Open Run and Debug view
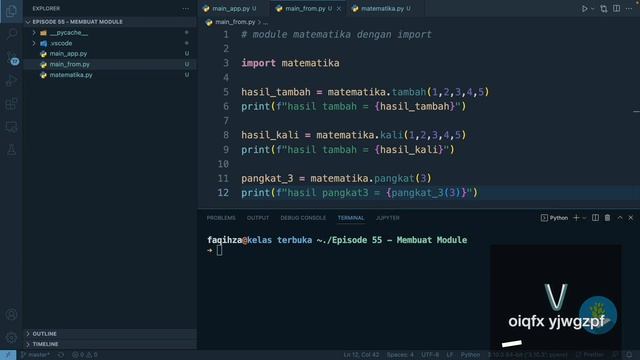 11,80
